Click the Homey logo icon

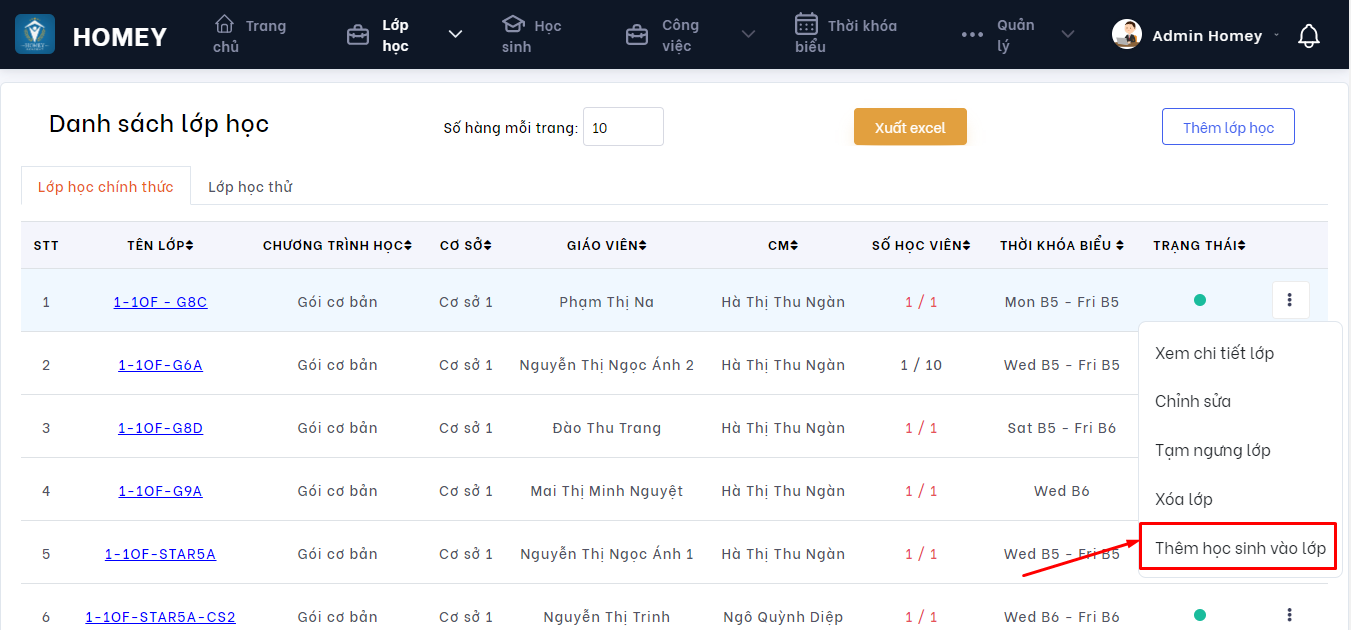[35, 35]
